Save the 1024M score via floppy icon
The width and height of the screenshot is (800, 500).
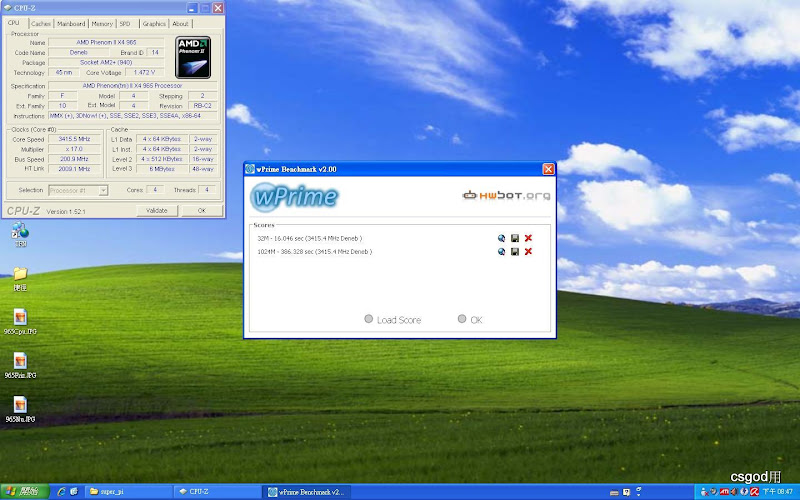[x=515, y=252]
